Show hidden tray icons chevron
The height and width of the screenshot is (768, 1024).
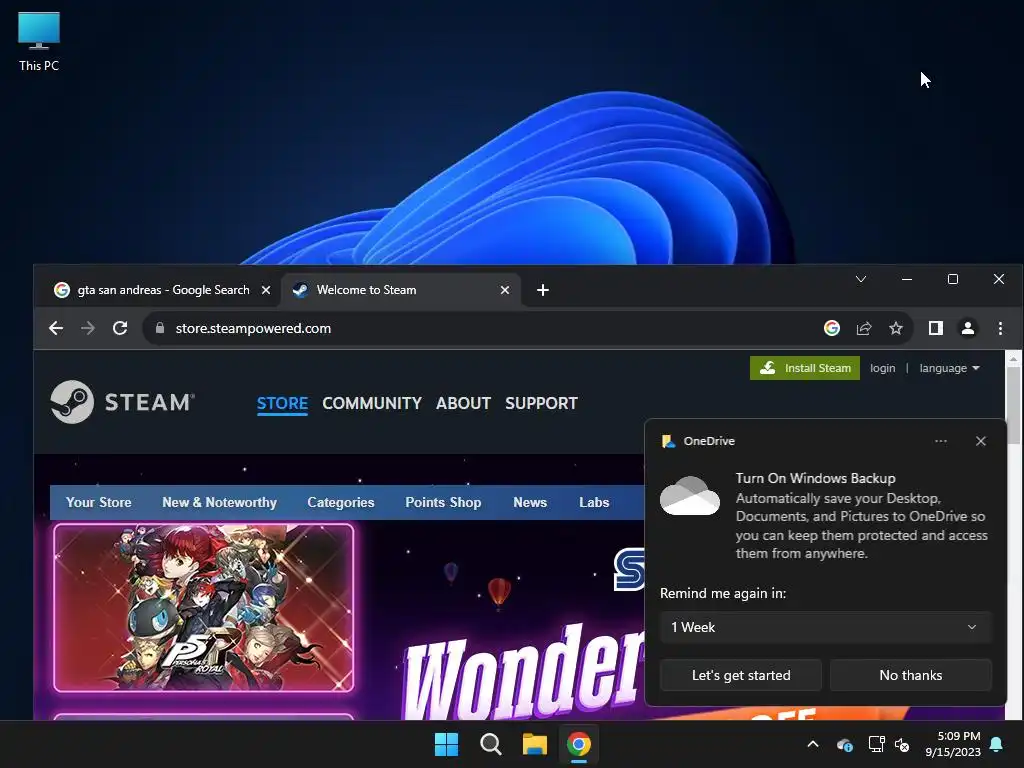pos(813,744)
